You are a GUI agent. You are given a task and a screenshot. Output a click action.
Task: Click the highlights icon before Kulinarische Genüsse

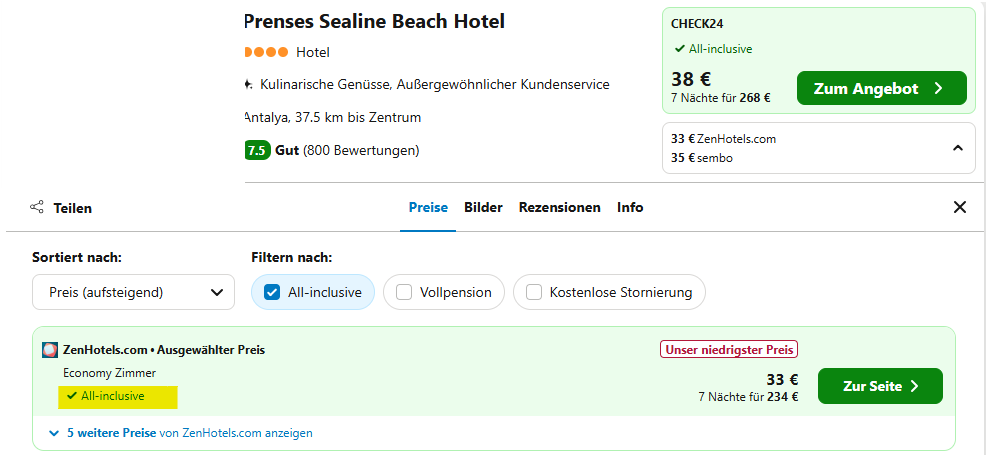248,84
